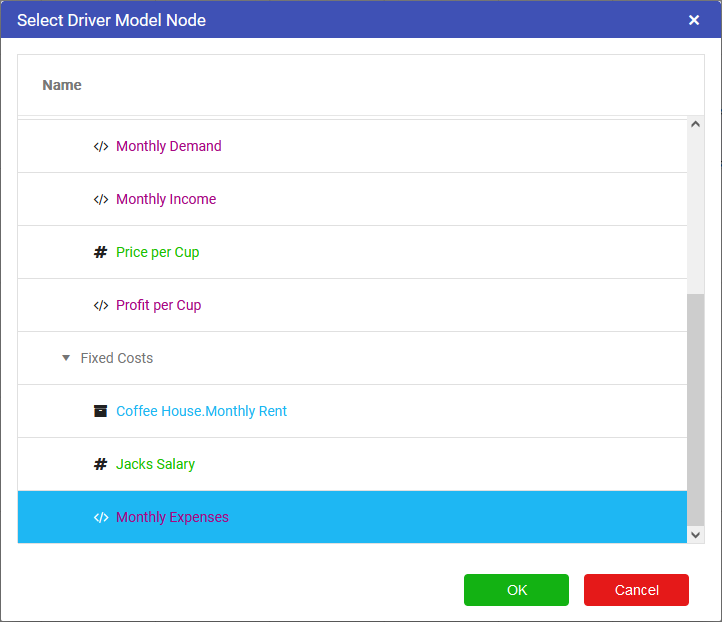Click the code icon beside Monthly Demand
Viewport: 722px width, 622px height.
pos(100,146)
